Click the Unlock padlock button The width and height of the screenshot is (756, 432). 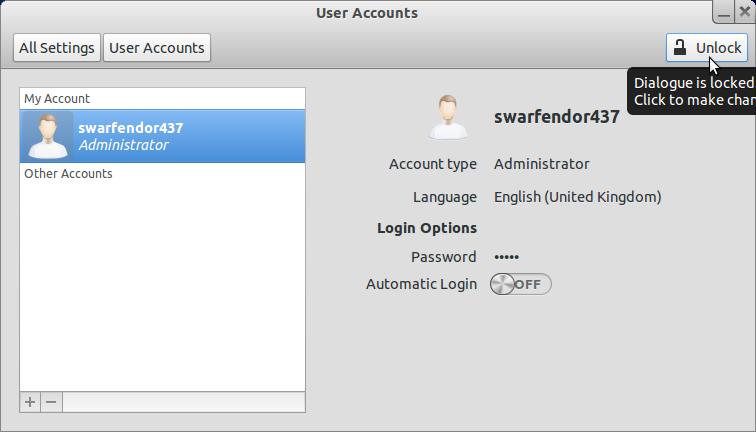(707, 47)
